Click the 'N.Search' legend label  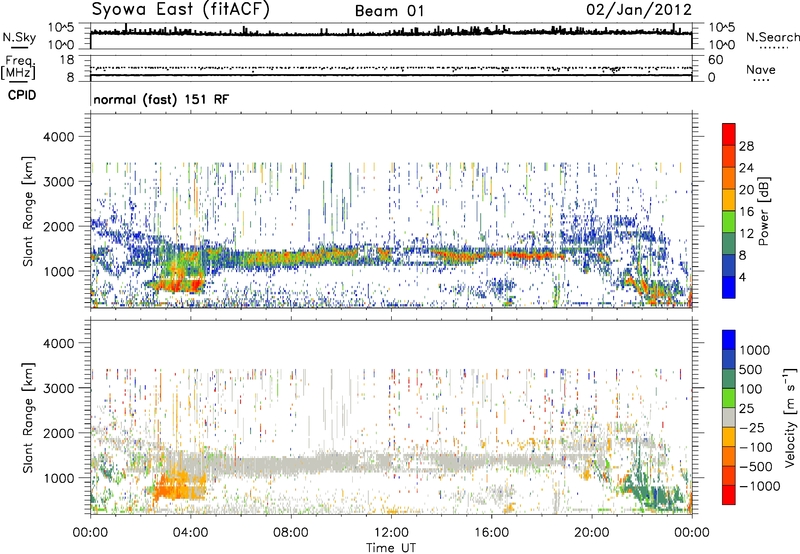[772, 37]
